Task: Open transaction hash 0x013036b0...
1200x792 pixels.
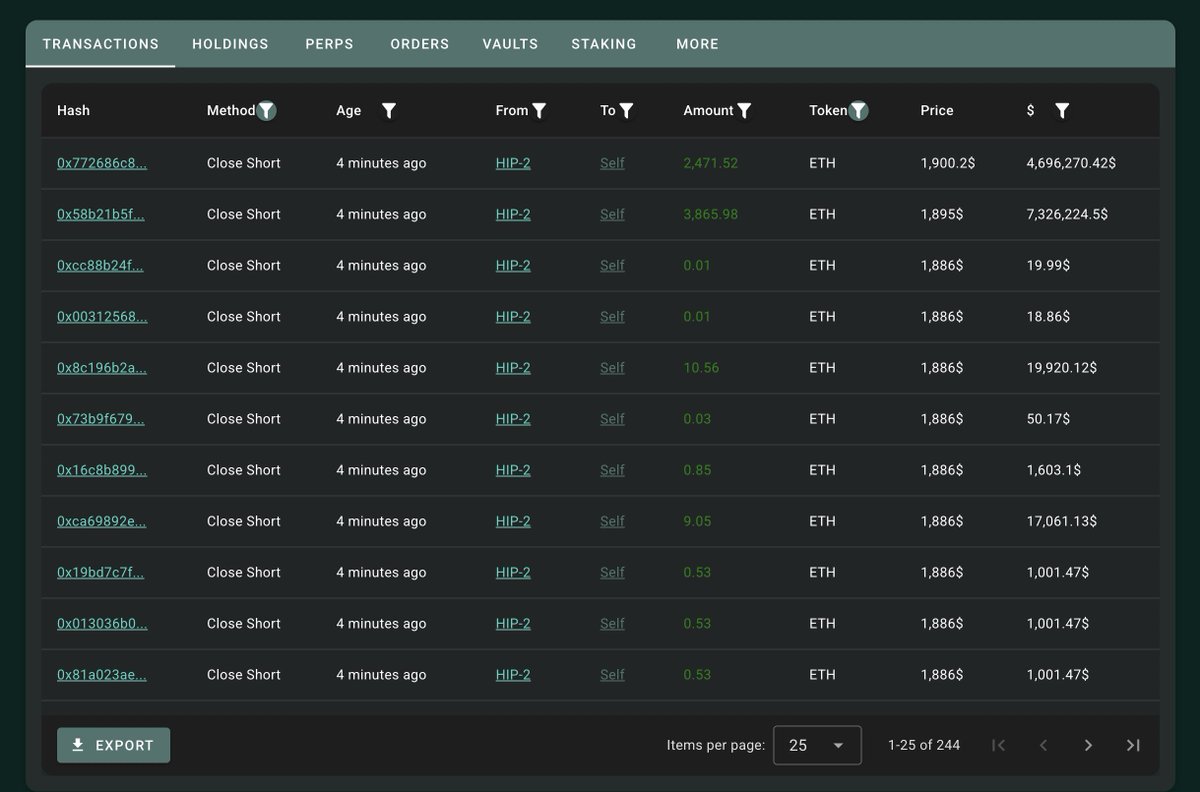Action: click(102, 623)
